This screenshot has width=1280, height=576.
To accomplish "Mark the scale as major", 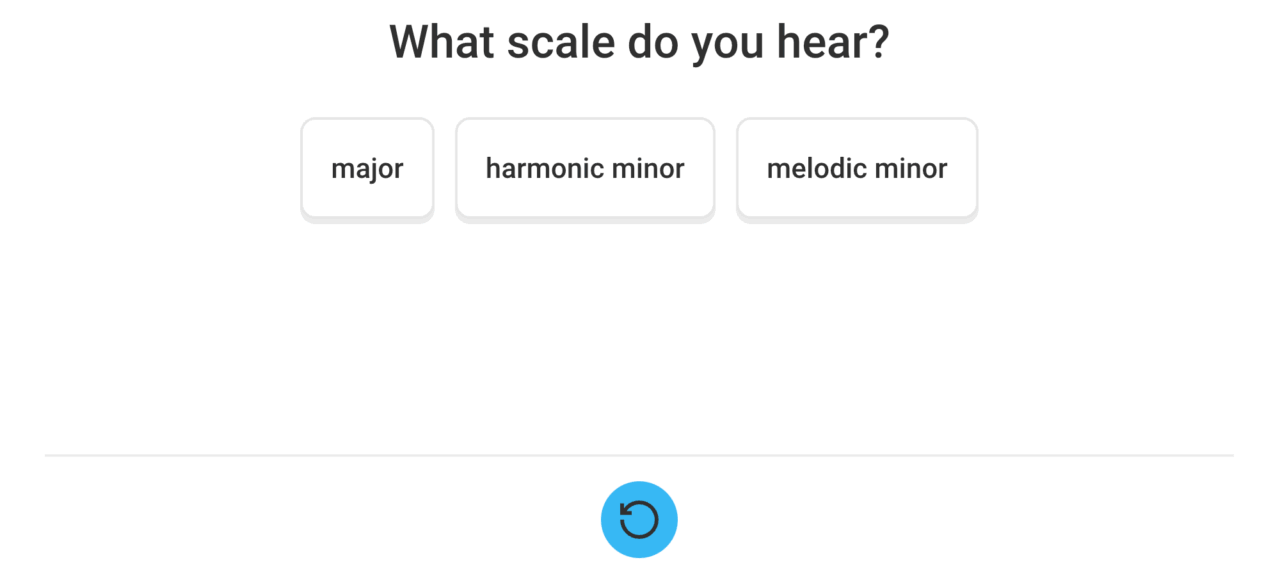I will tap(367, 168).
